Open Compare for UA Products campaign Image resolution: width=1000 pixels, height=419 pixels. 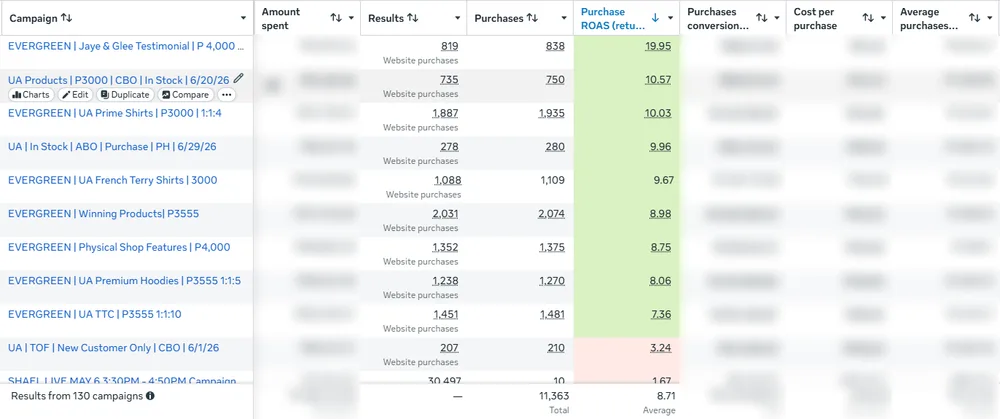click(185, 95)
